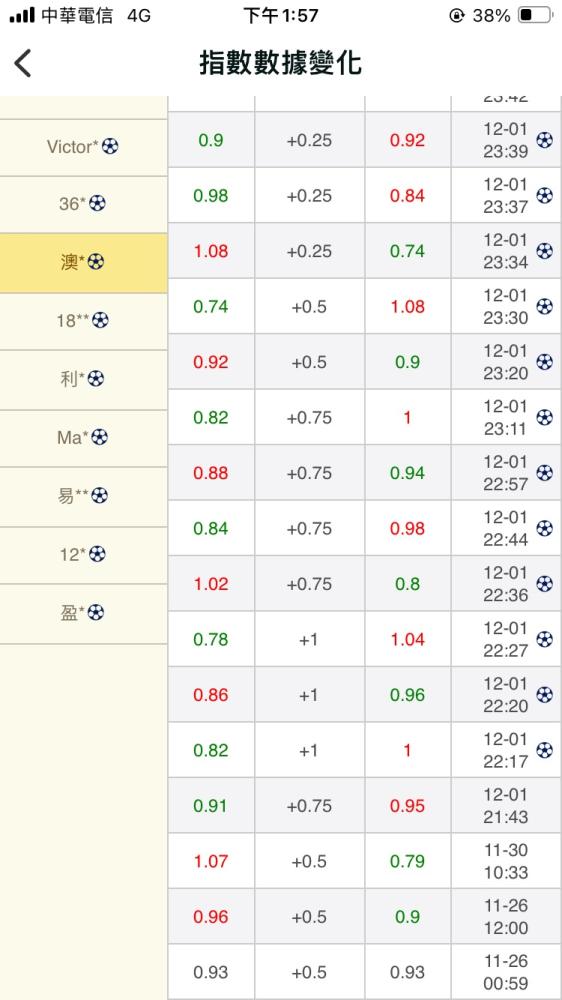The image size is (562, 1000).
Task: Select the Ma* bookmaker tab
Action: coord(84,438)
